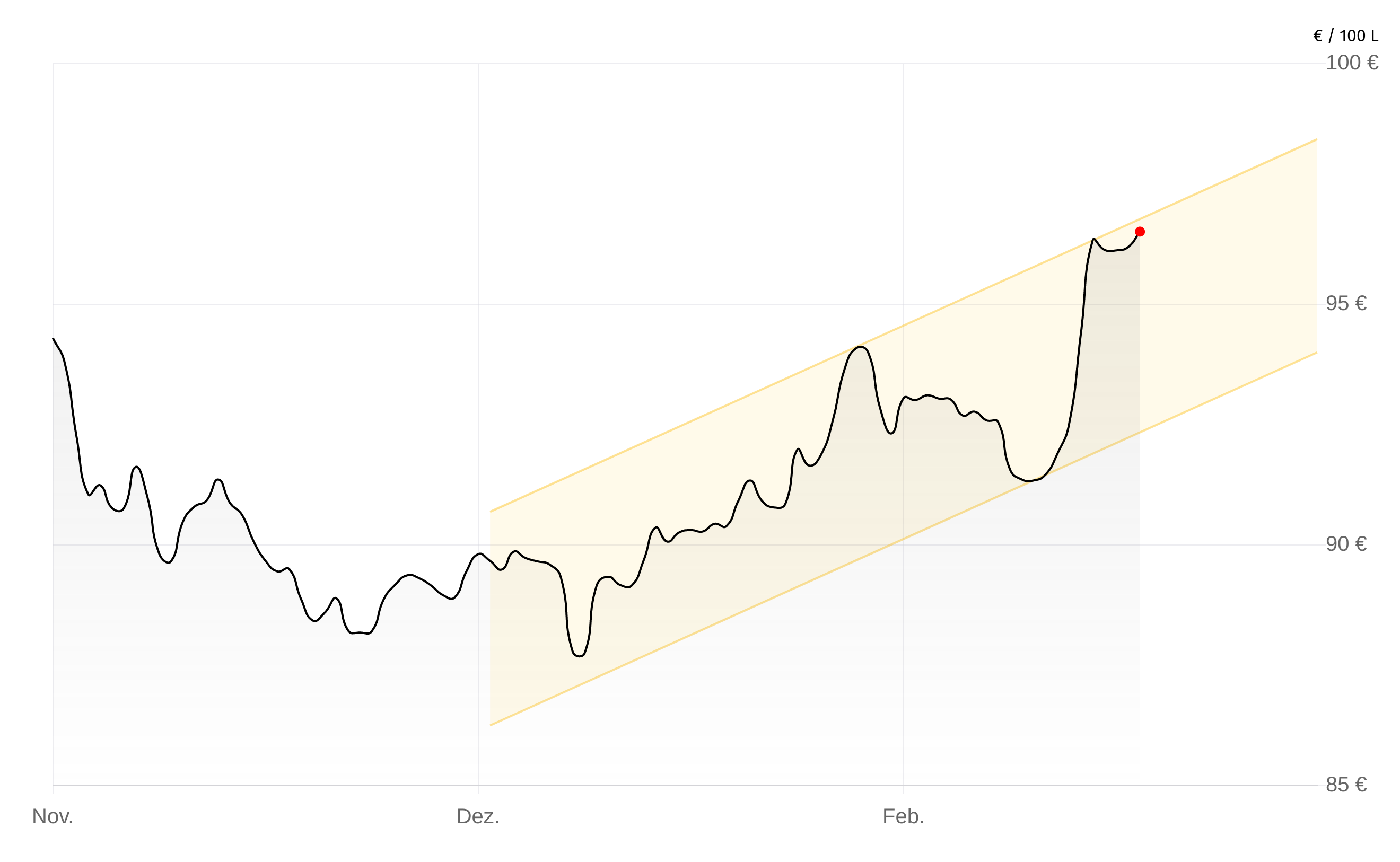This screenshot has height=862, width=1400.
Task: Click the red current-price dot
Action: pyautogui.click(x=1140, y=232)
